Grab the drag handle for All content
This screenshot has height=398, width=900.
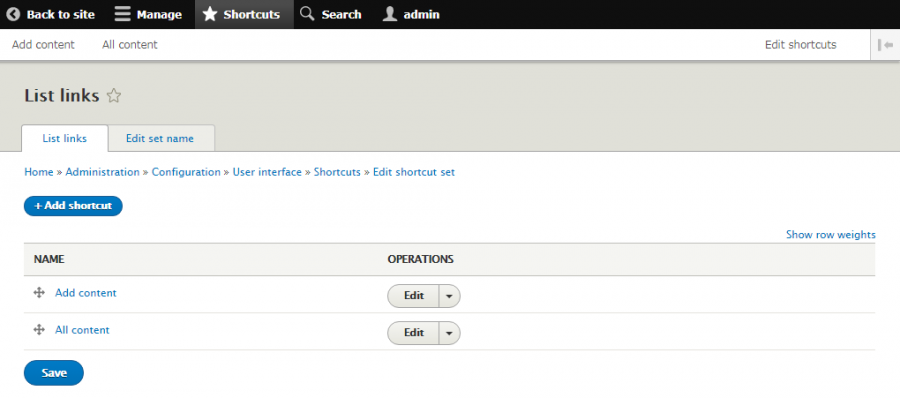[39, 330]
